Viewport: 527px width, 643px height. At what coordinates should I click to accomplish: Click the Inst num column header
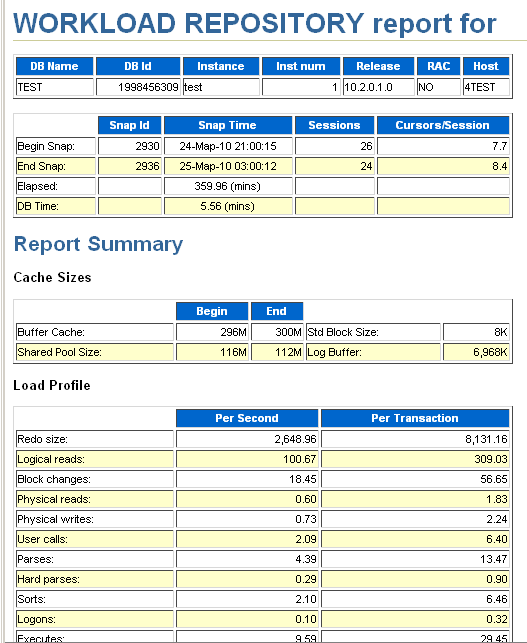tap(301, 66)
